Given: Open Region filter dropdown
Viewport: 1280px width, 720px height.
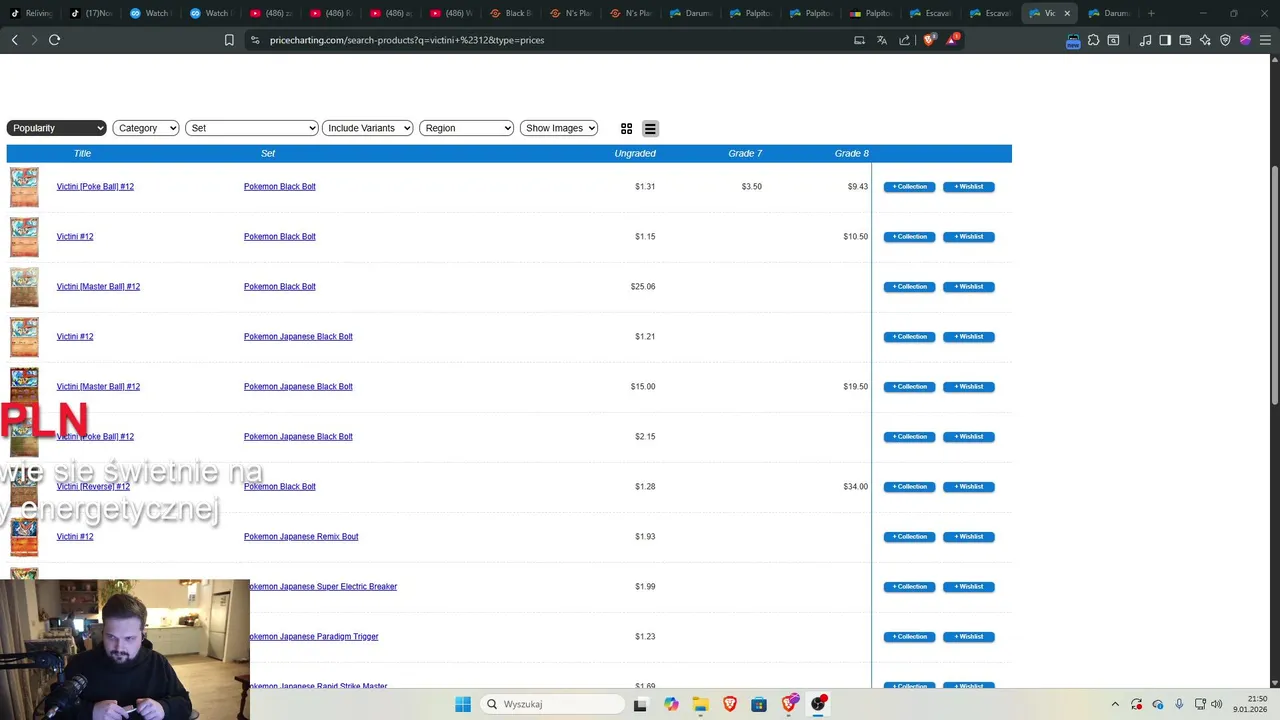Looking at the screenshot, I should coord(467,128).
